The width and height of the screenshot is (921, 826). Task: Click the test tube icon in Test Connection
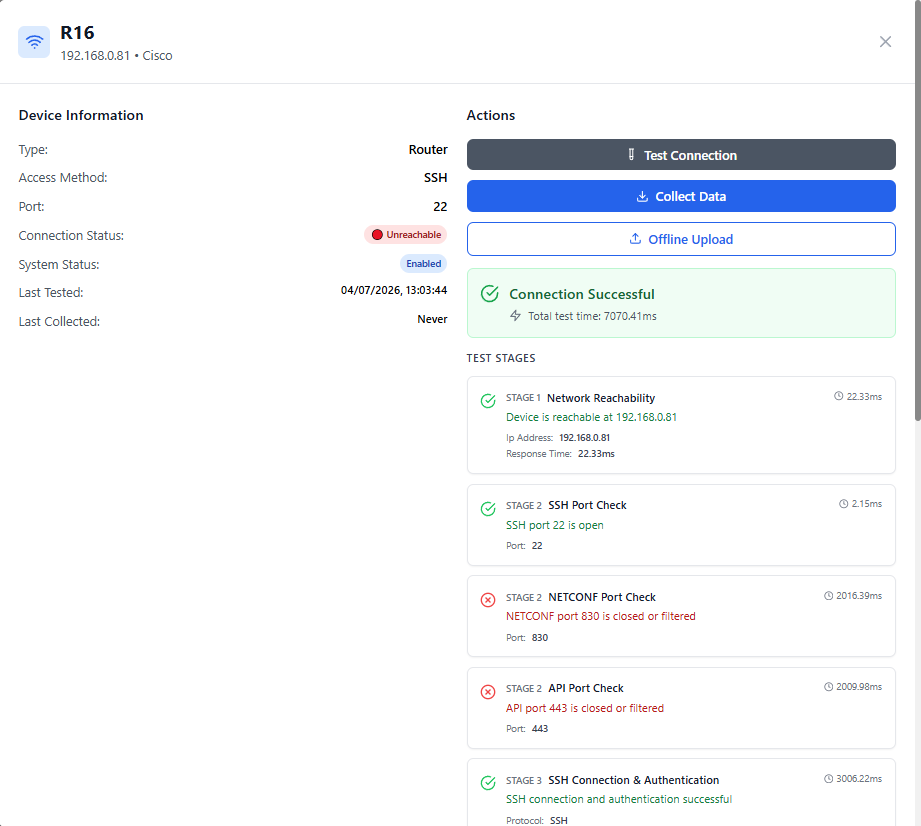click(x=631, y=155)
